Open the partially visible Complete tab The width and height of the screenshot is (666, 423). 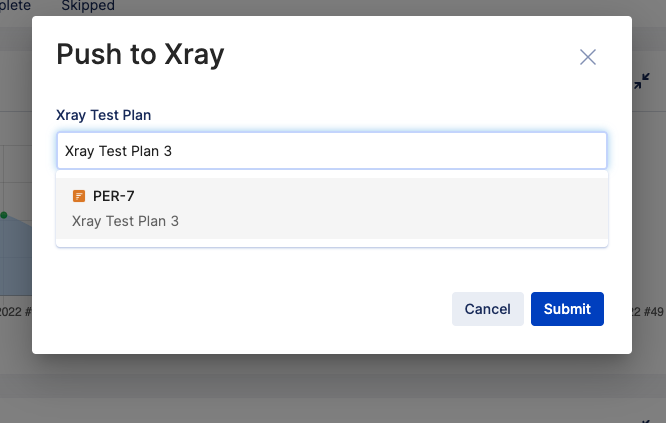(14, 6)
